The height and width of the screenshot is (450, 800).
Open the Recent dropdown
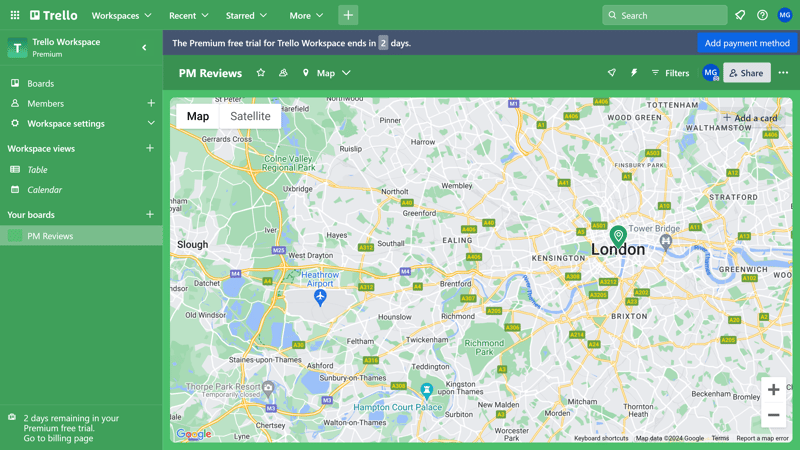point(188,15)
